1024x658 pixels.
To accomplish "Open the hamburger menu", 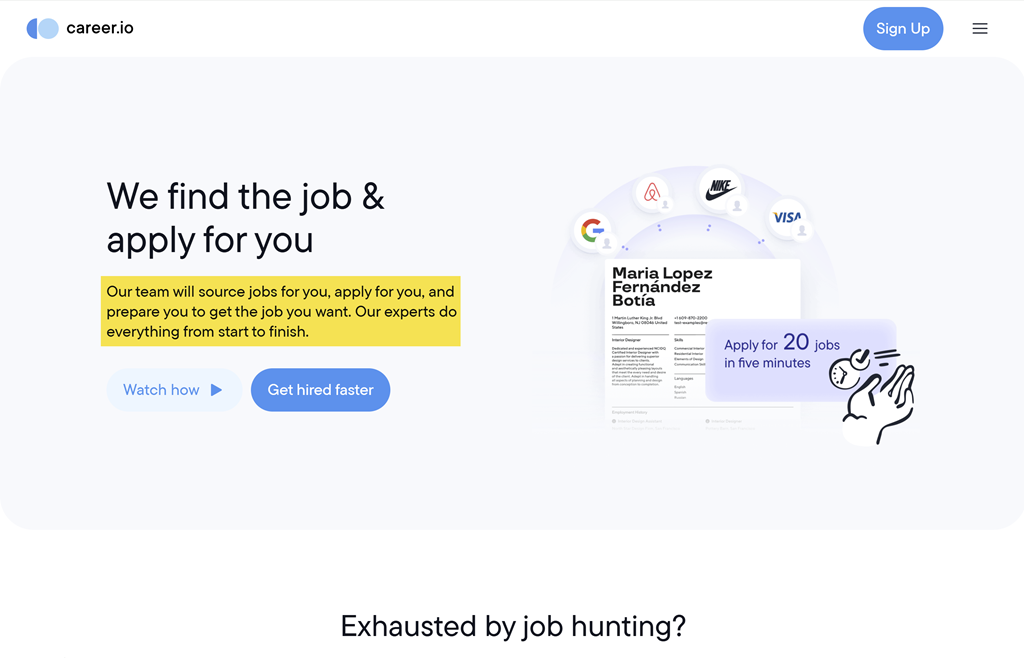I will point(980,28).
